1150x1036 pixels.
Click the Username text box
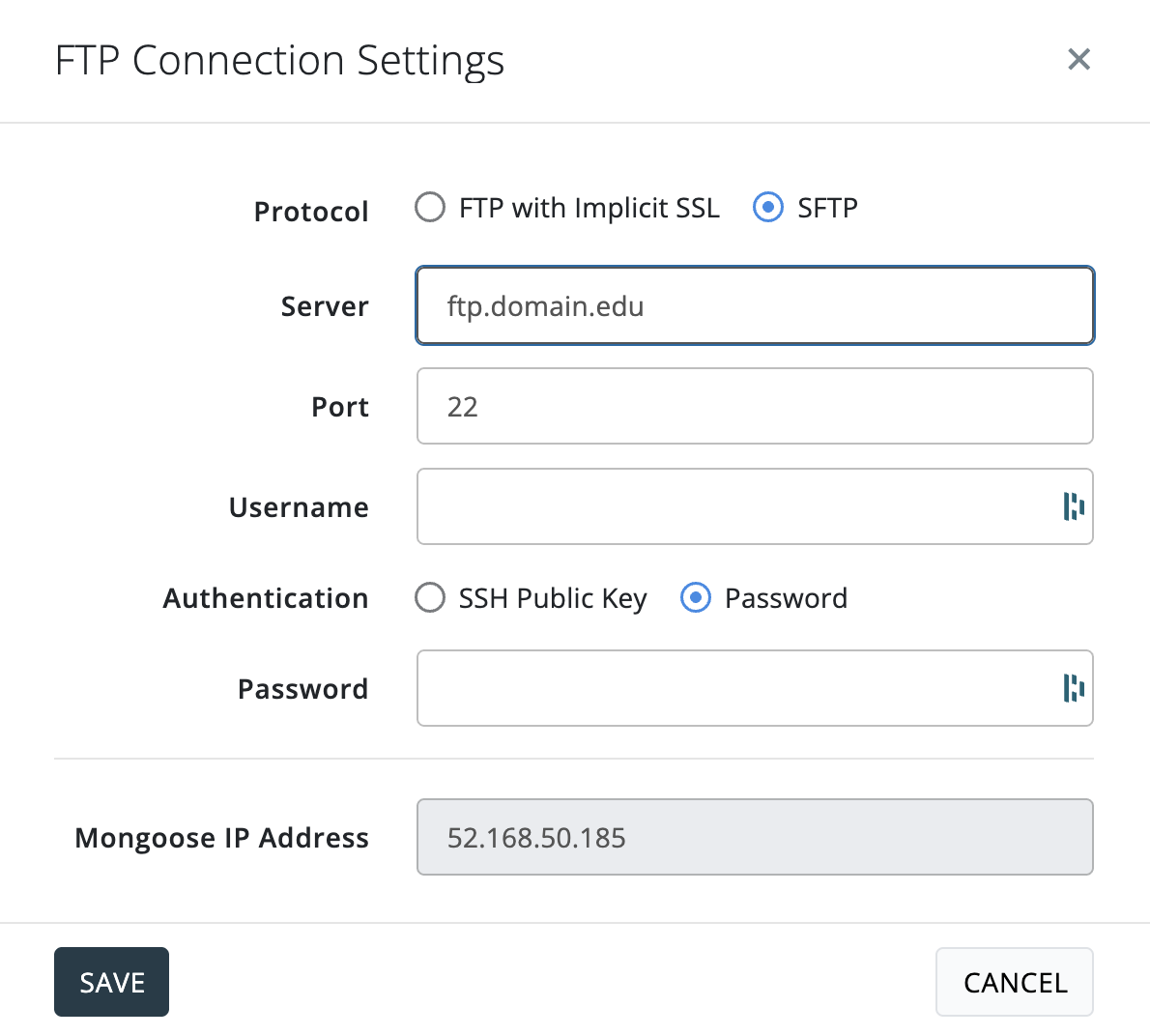(x=734, y=507)
